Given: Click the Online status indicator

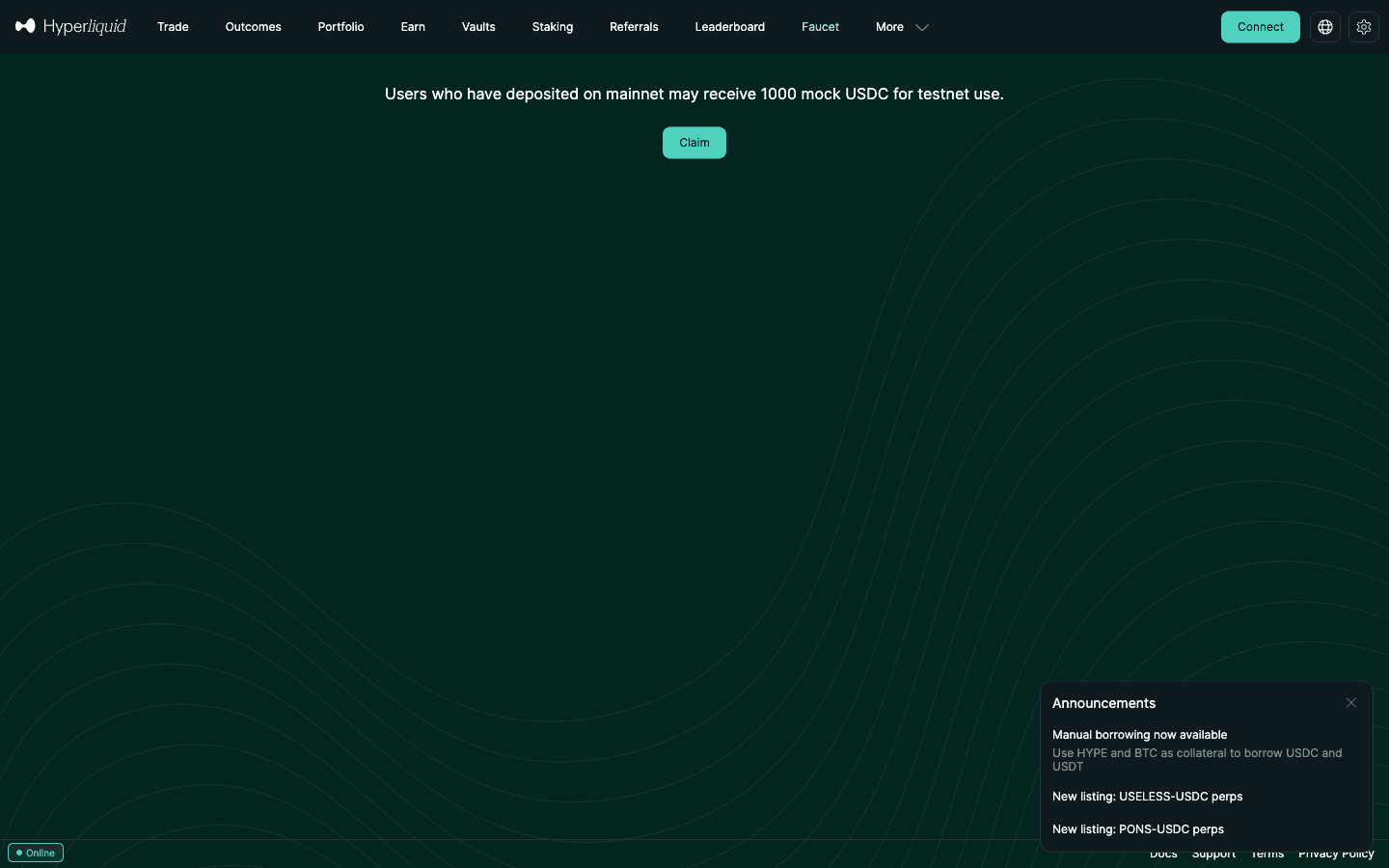Looking at the screenshot, I should [36, 853].
